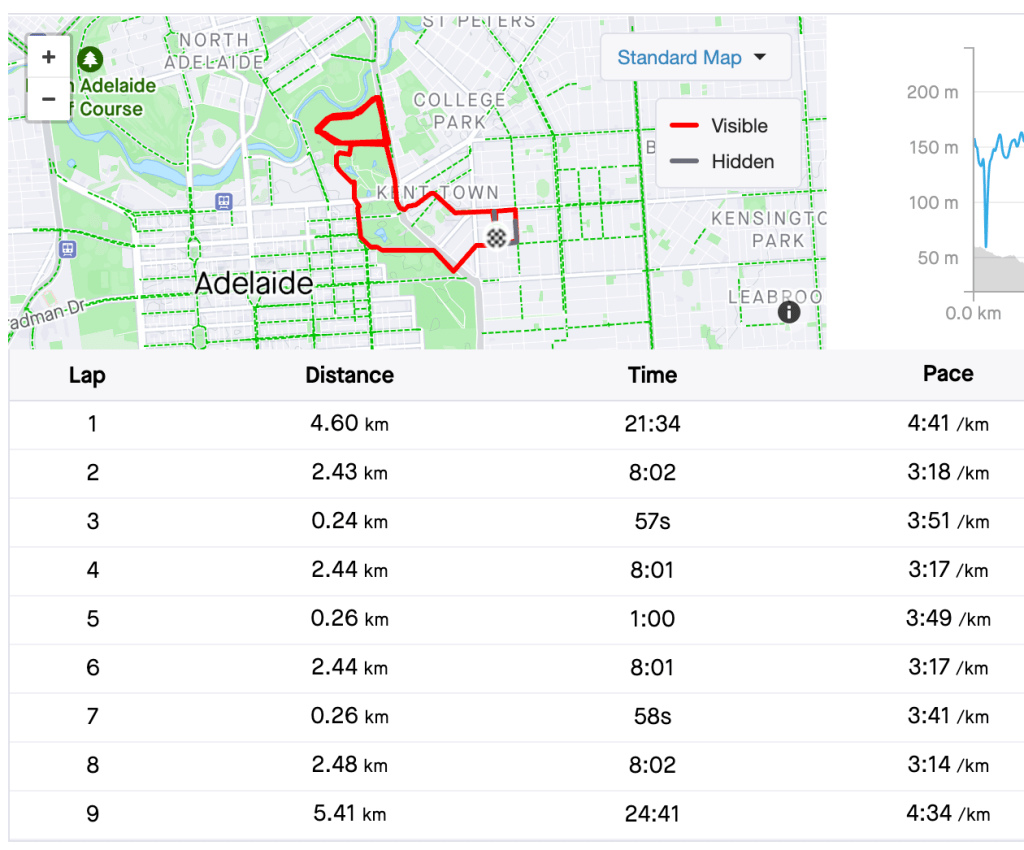Image resolution: width=1024 pixels, height=850 pixels.
Task: Click the Time column header
Action: (x=652, y=376)
